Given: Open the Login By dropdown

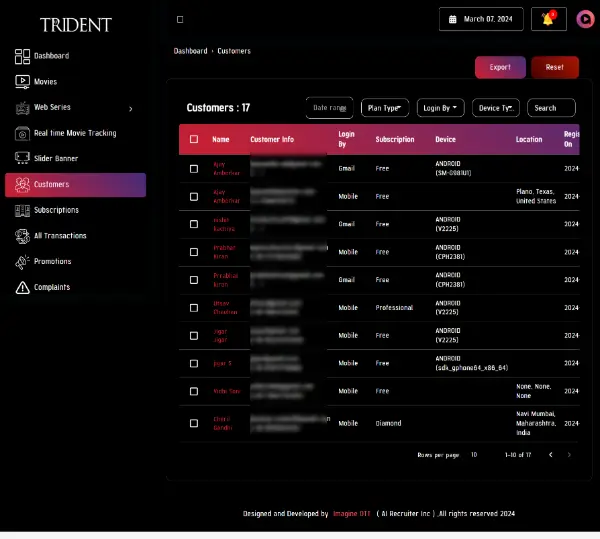Looking at the screenshot, I should tap(441, 108).
